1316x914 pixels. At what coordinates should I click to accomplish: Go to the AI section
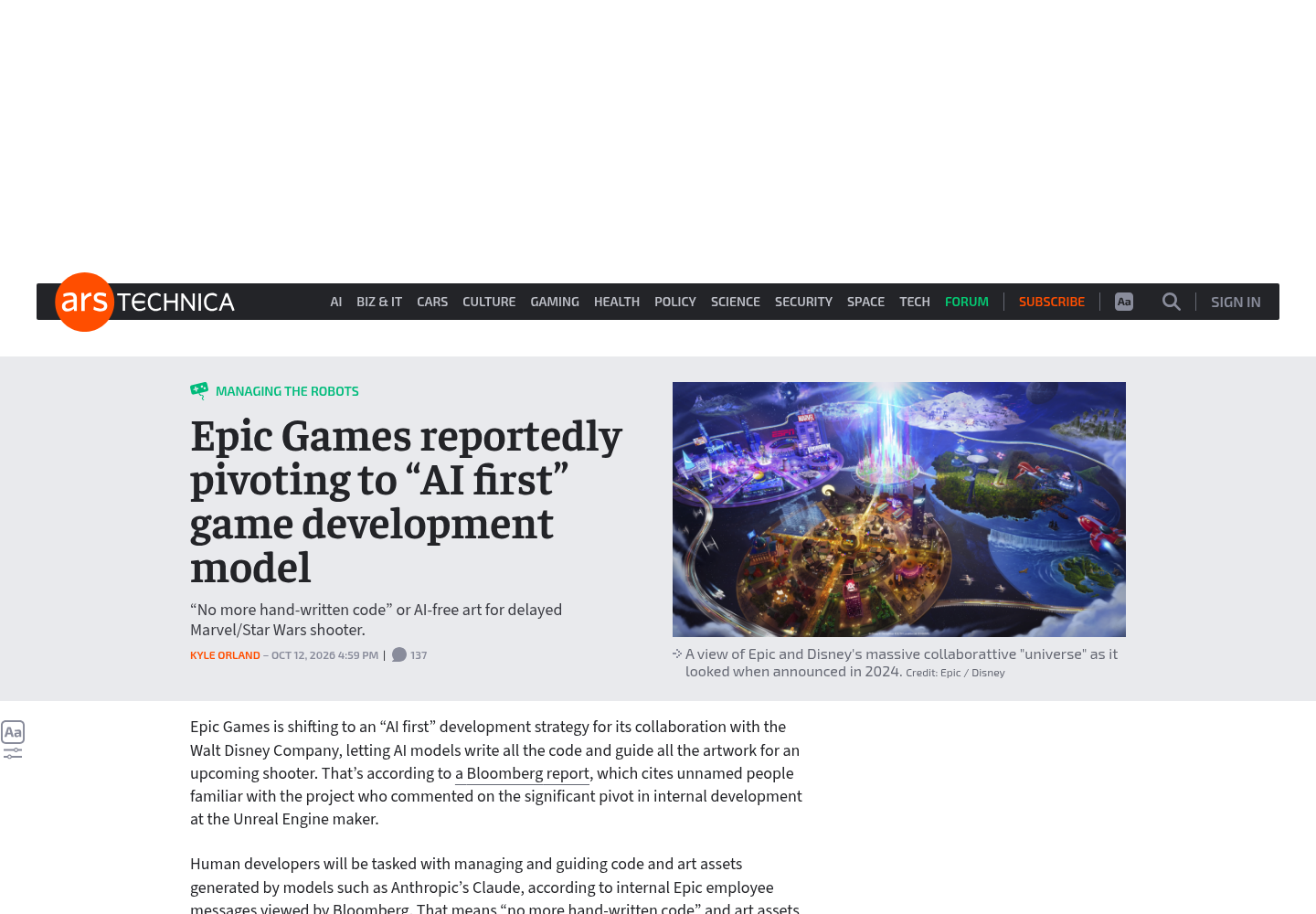pyautogui.click(x=336, y=302)
